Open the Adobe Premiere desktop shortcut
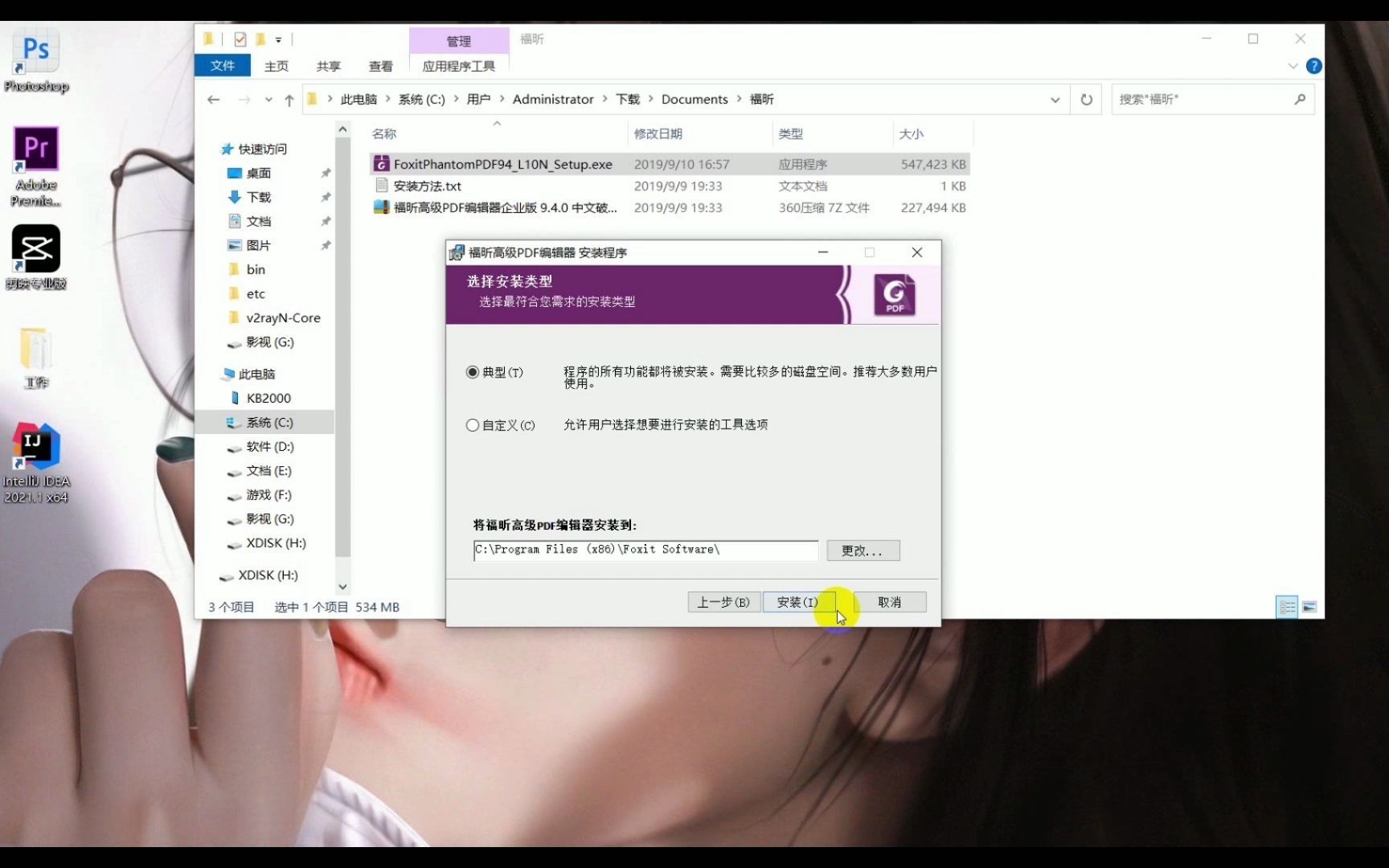Image resolution: width=1389 pixels, height=868 pixels. click(x=36, y=166)
